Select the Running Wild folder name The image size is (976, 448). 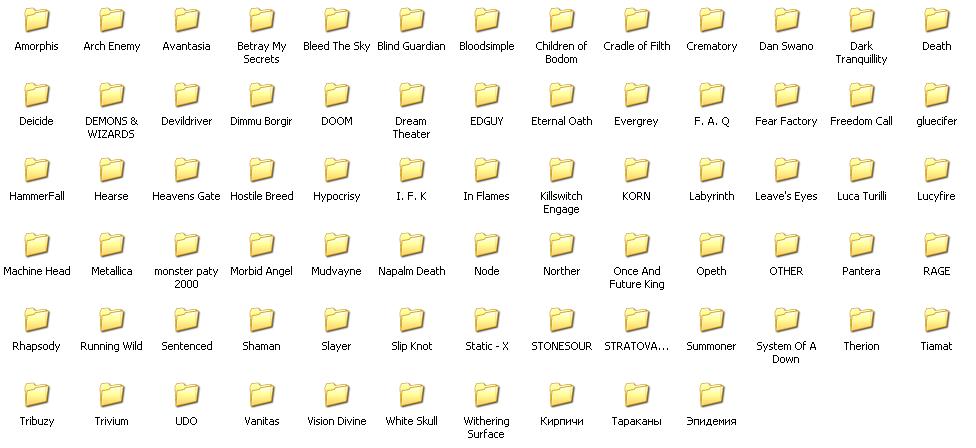coord(111,346)
